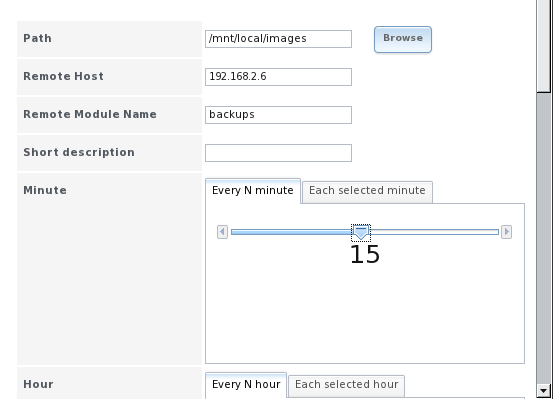
Task: Click the empty Short description field
Action: click(278, 153)
